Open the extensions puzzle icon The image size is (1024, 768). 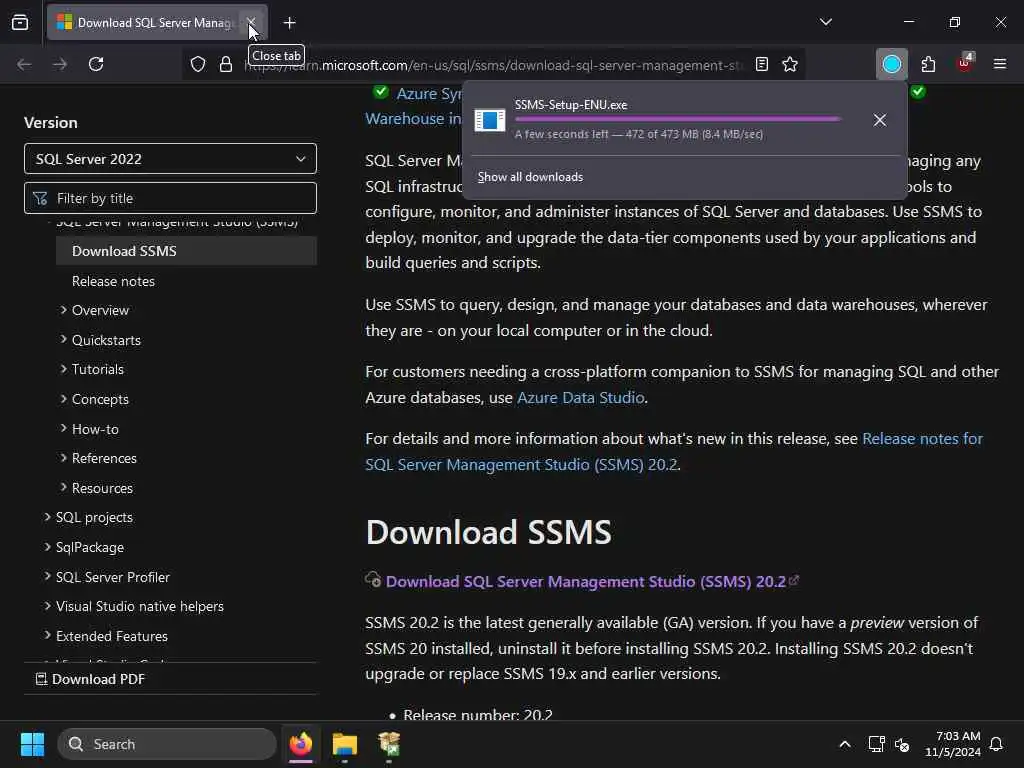(928, 64)
